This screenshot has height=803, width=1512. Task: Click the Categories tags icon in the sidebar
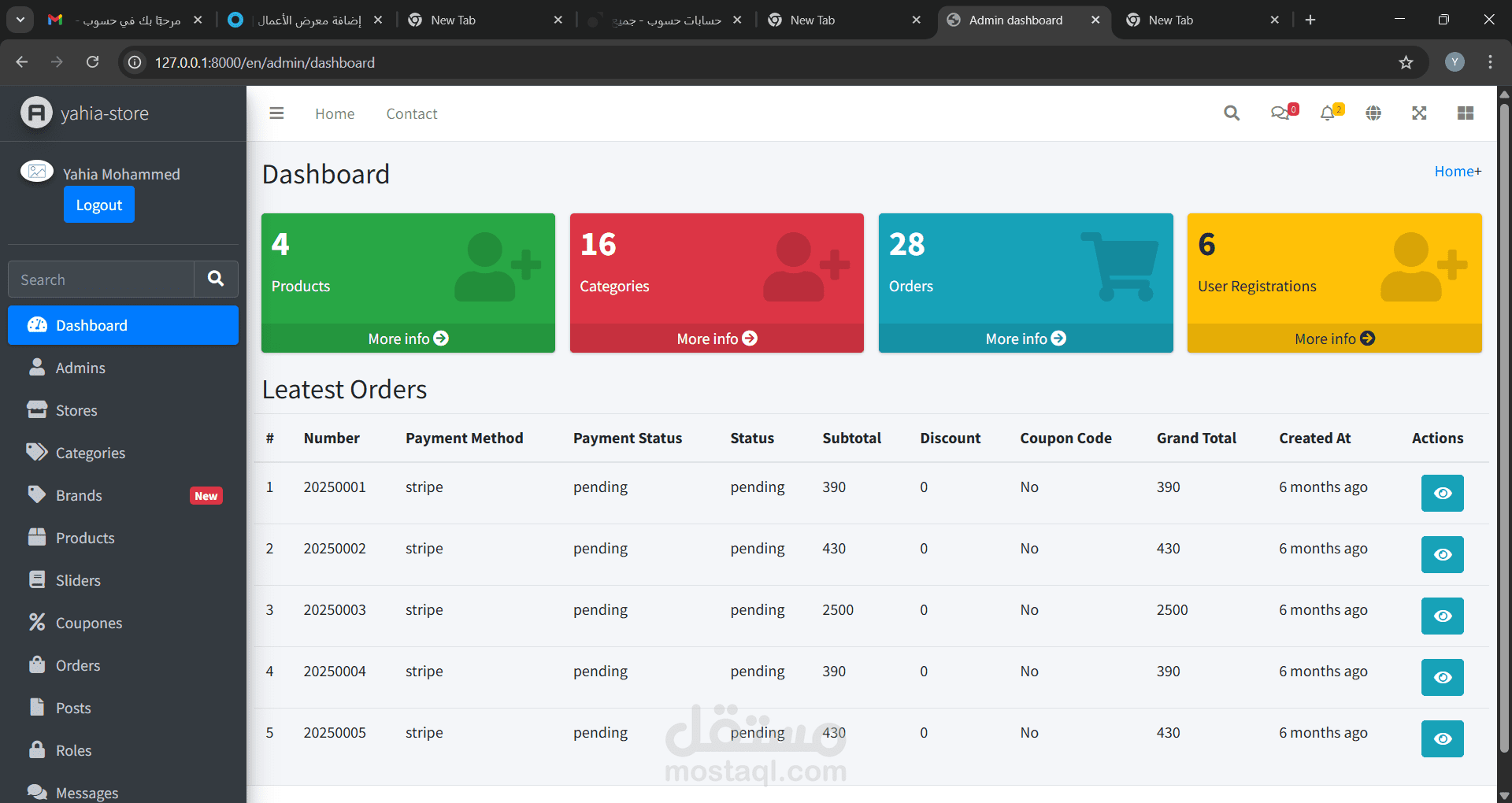pyautogui.click(x=37, y=453)
